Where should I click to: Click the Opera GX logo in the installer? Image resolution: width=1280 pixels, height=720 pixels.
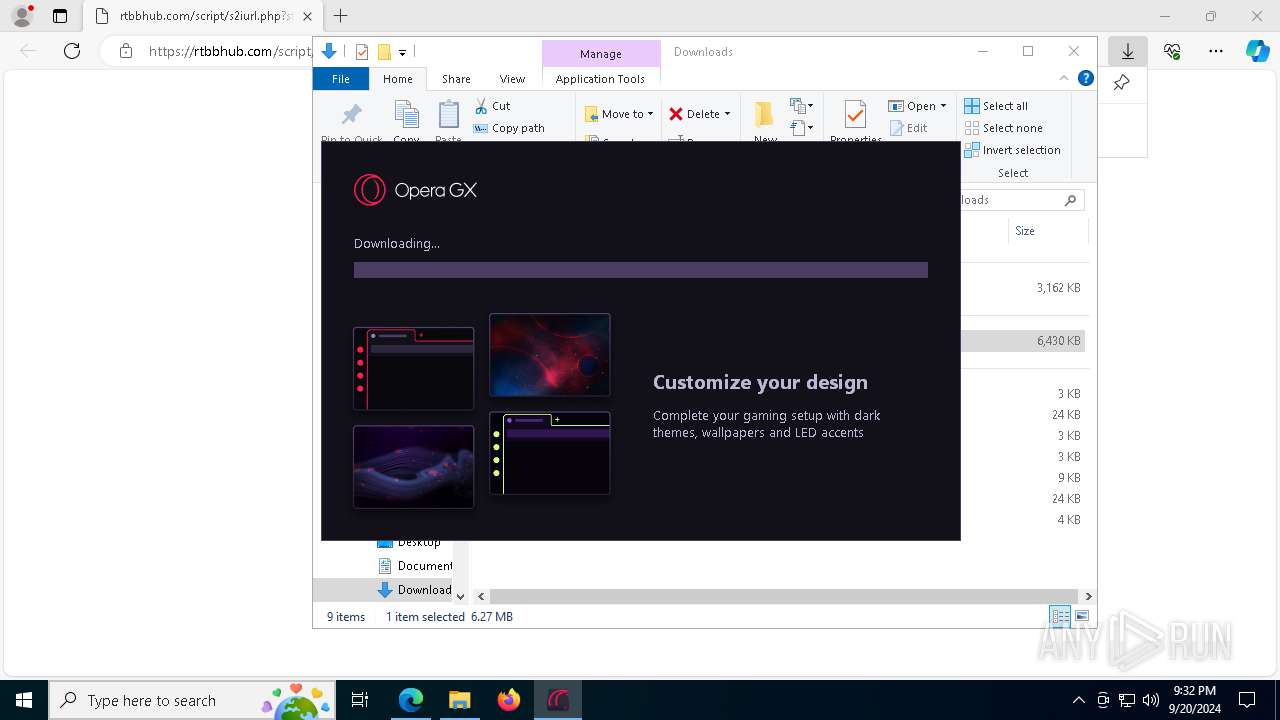coord(415,190)
